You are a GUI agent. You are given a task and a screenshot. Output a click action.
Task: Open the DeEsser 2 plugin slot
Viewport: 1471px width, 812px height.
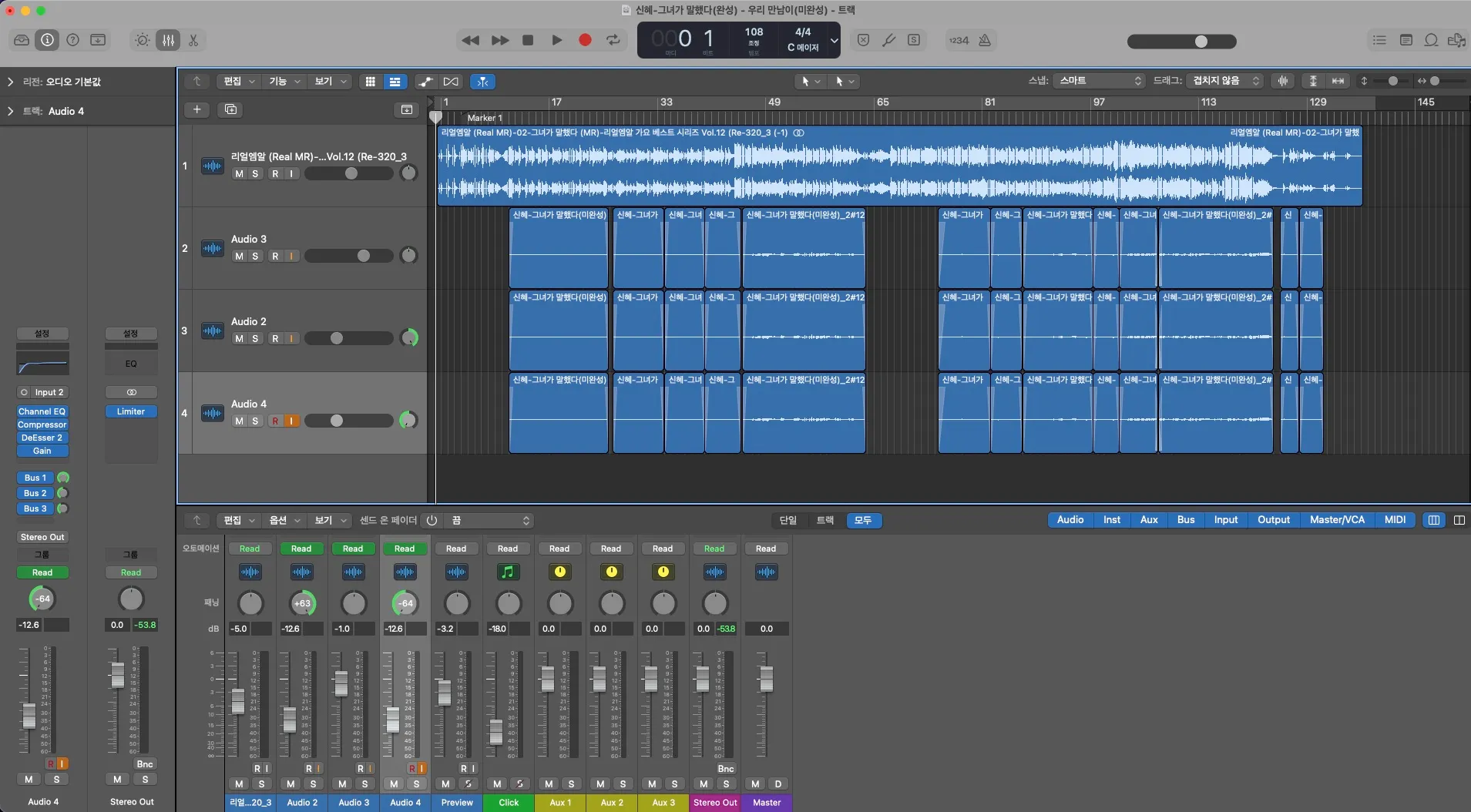click(x=42, y=438)
